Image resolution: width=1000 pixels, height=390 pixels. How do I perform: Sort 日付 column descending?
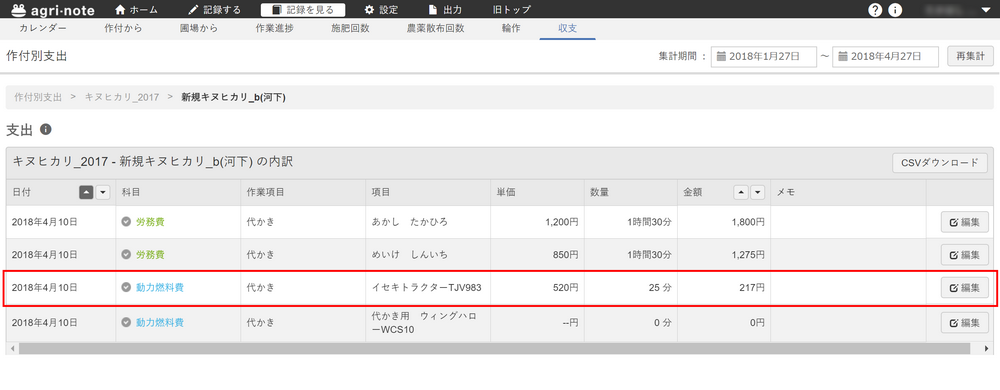click(103, 192)
